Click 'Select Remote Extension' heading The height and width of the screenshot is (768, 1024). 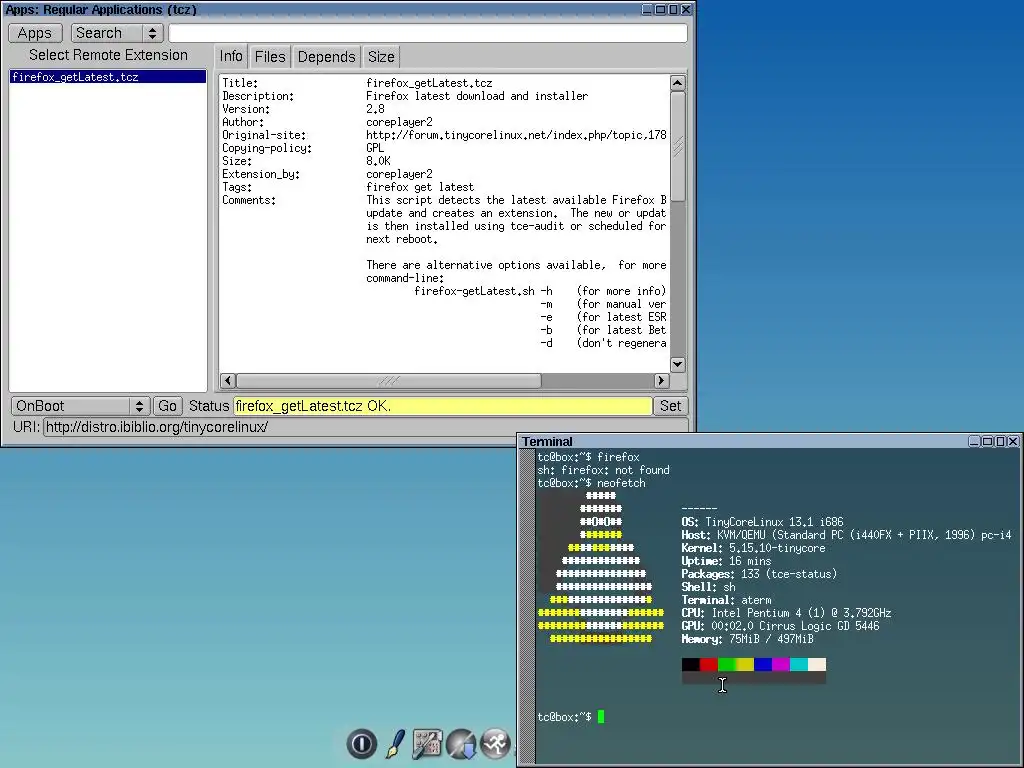108,56
